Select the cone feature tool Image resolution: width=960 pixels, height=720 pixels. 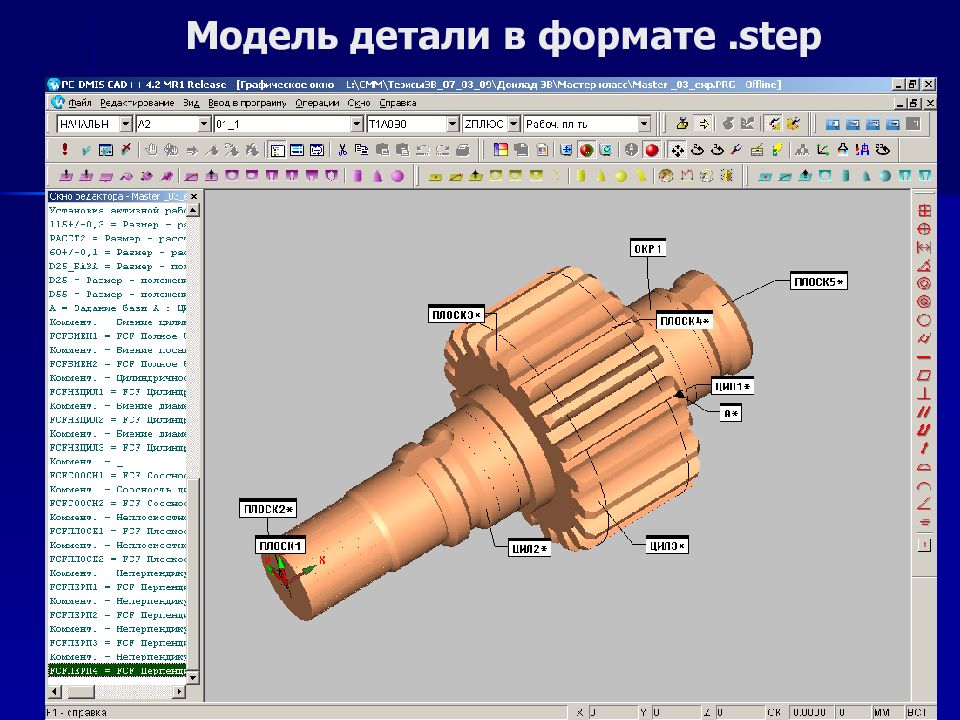pyautogui.click(x=378, y=177)
